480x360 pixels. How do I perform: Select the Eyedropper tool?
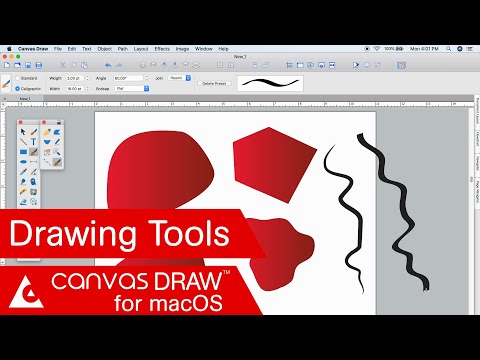click(23, 172)
